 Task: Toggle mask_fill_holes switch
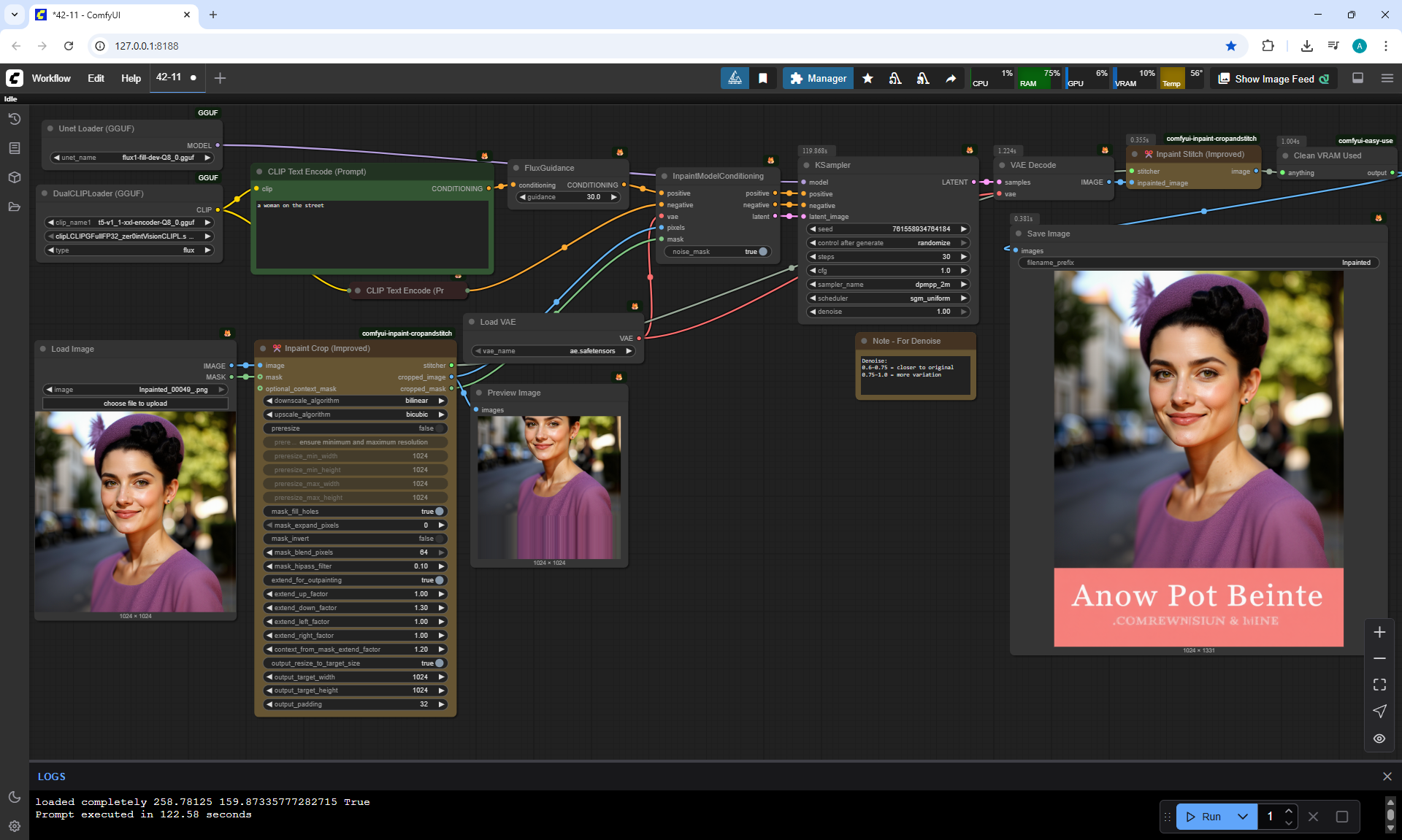[439, 512]
